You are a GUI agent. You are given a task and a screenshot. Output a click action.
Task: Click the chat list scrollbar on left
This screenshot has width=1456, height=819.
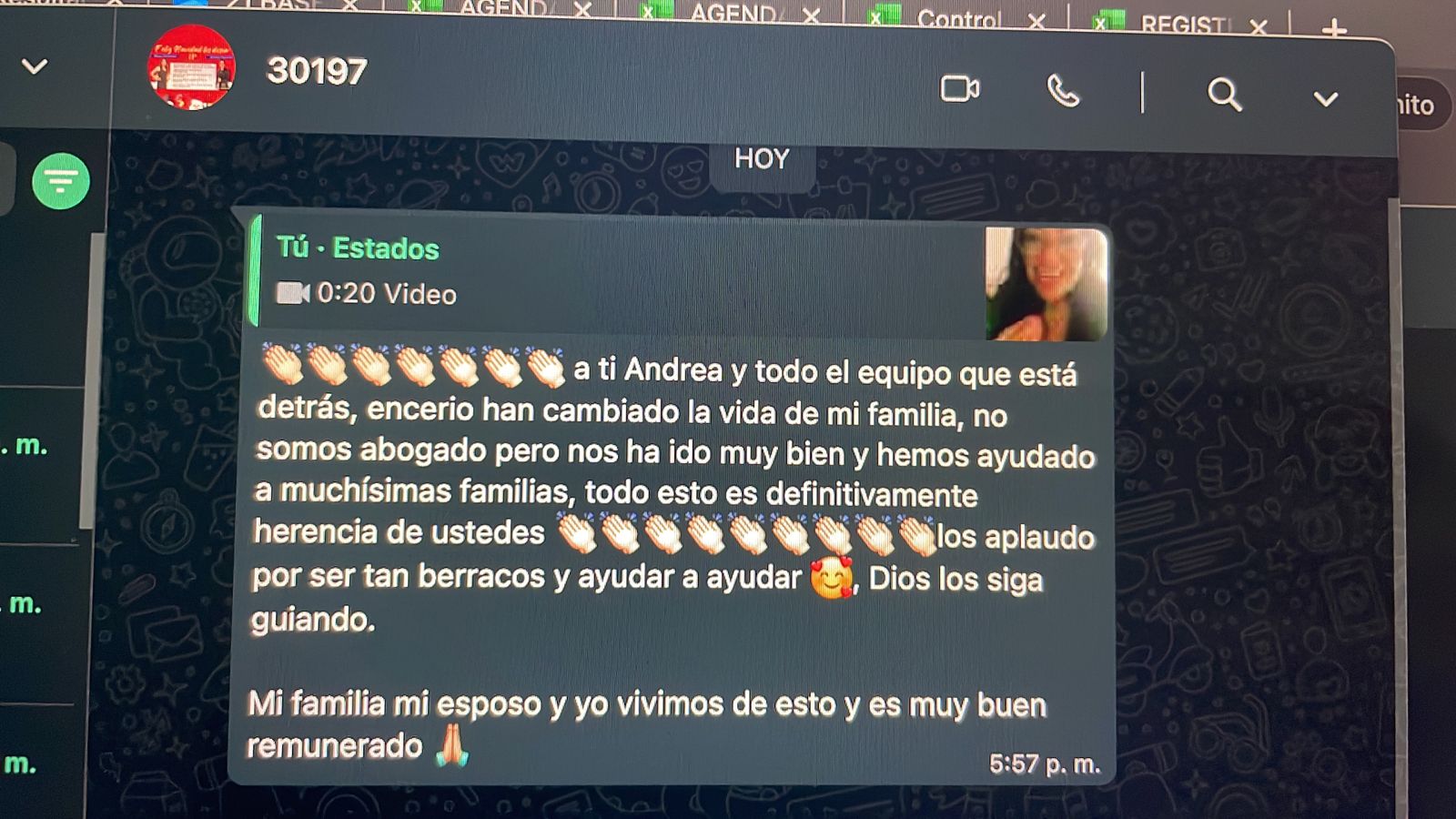88,380
